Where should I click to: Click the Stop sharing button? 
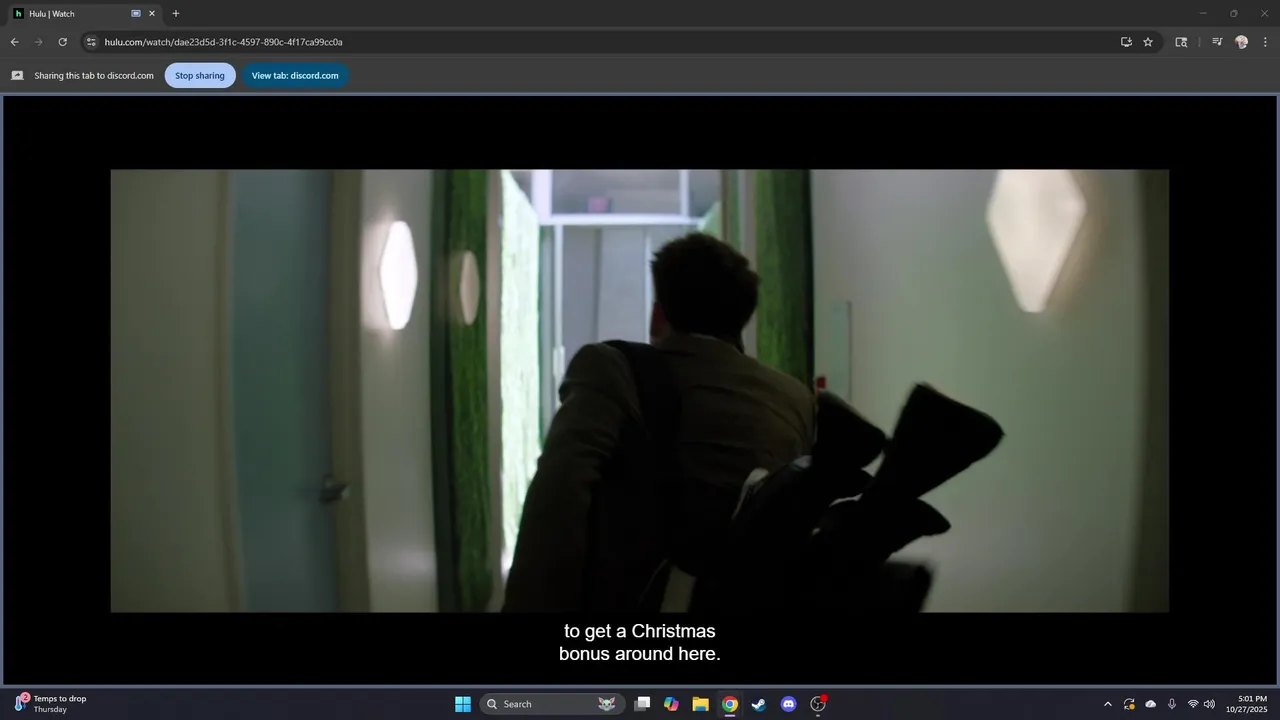(200, 75)
